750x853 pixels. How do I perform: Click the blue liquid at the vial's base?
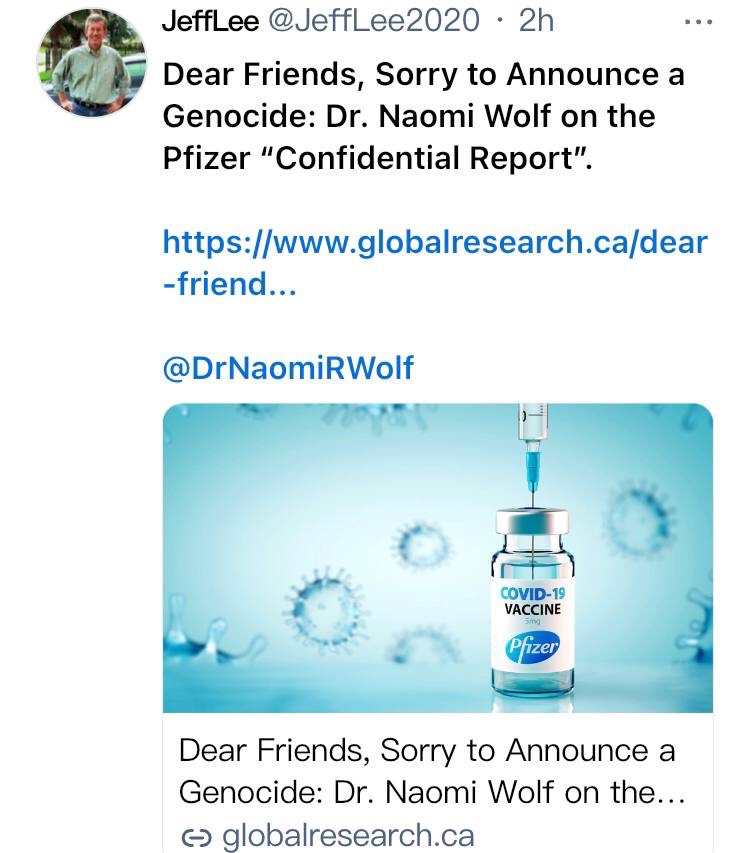click(532, 687)
